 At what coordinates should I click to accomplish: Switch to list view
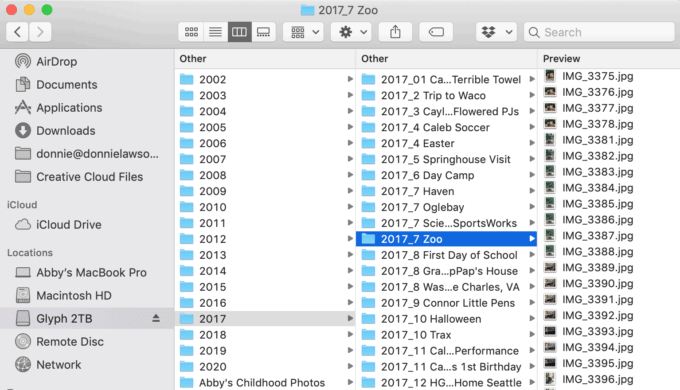(x=216, y=32)
